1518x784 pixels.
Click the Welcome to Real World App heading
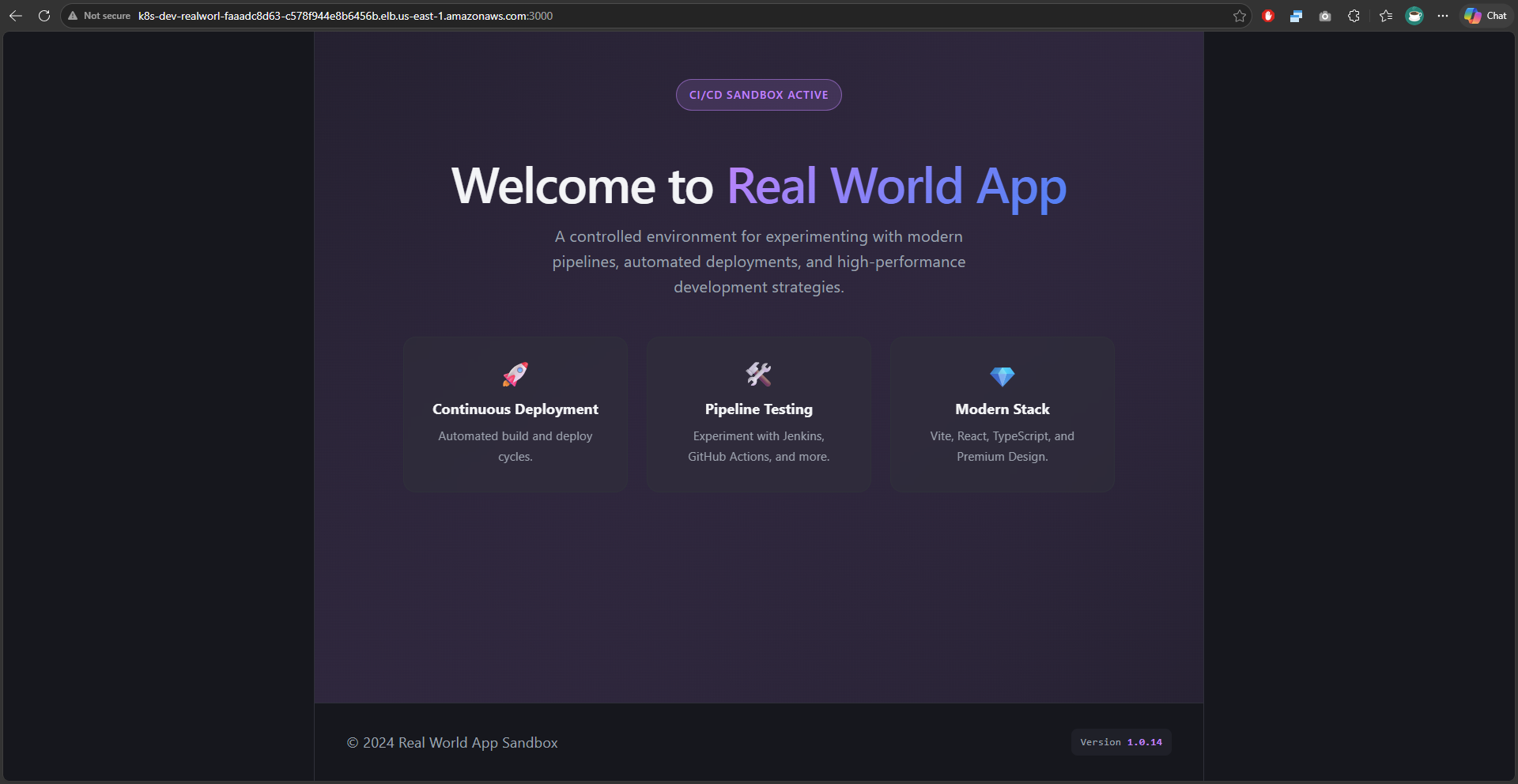tap(759, 187)
